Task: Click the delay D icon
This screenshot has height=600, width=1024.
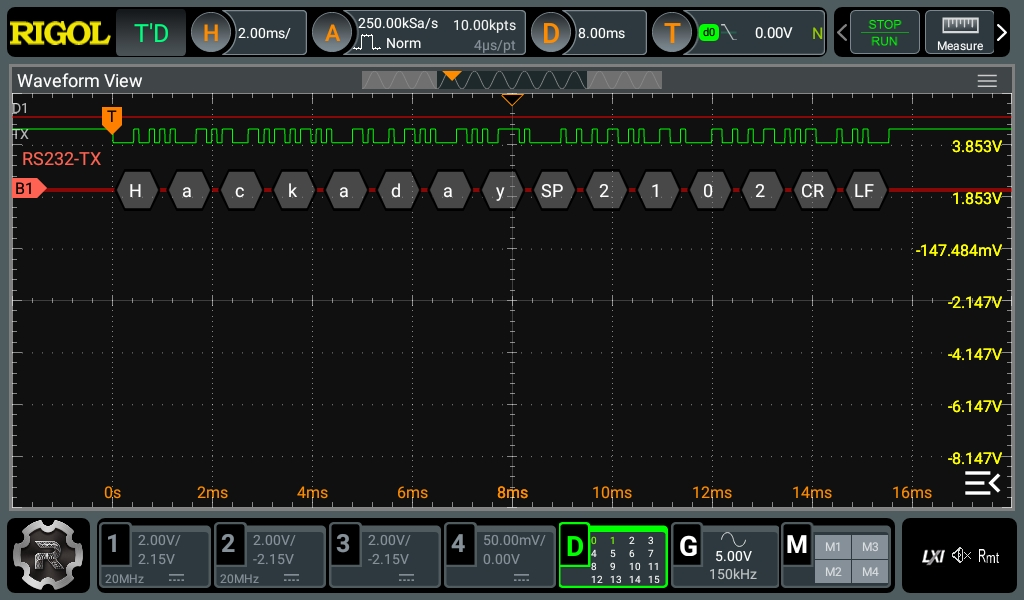Action: (550, 33)
